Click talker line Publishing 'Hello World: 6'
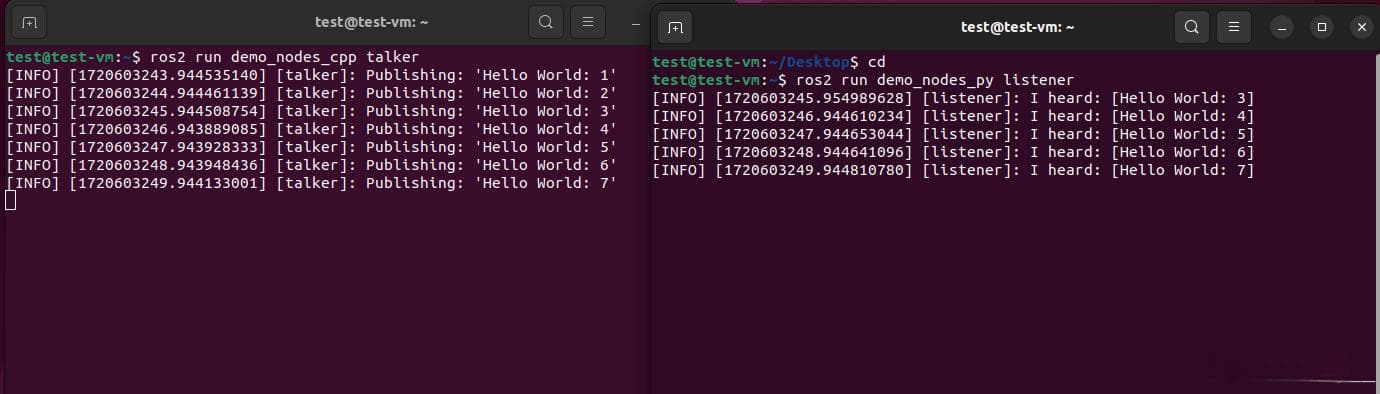Screen dimensions: 1380x394 (311, 165)
